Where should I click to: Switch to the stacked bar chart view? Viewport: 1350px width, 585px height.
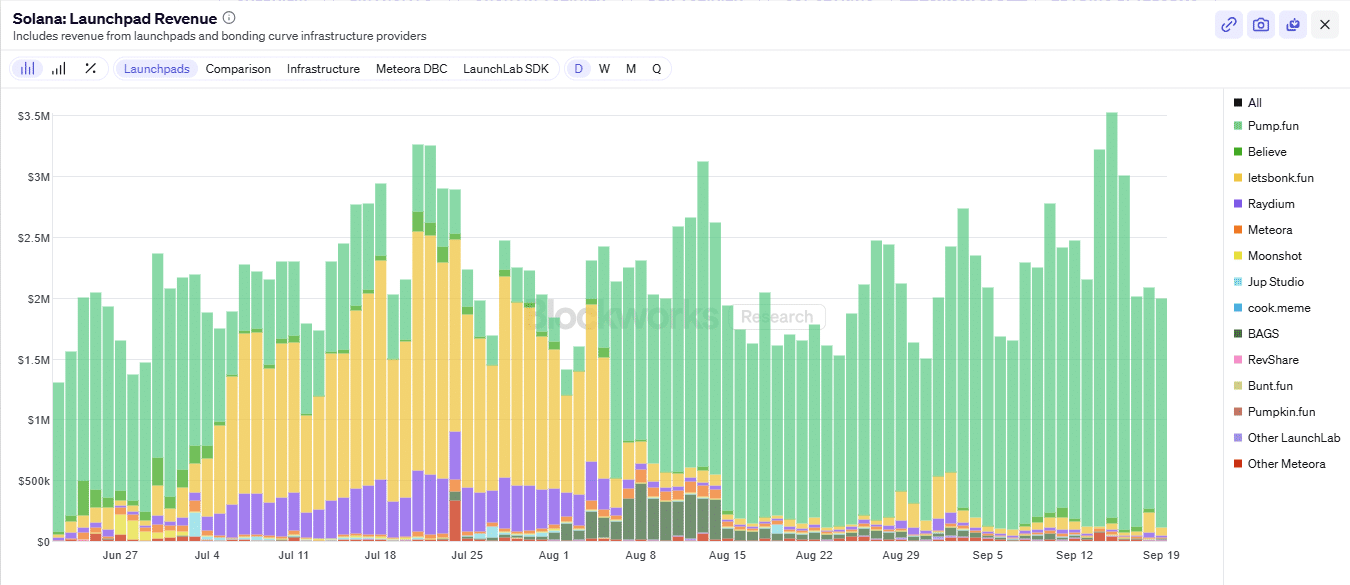tap(28, 69)
